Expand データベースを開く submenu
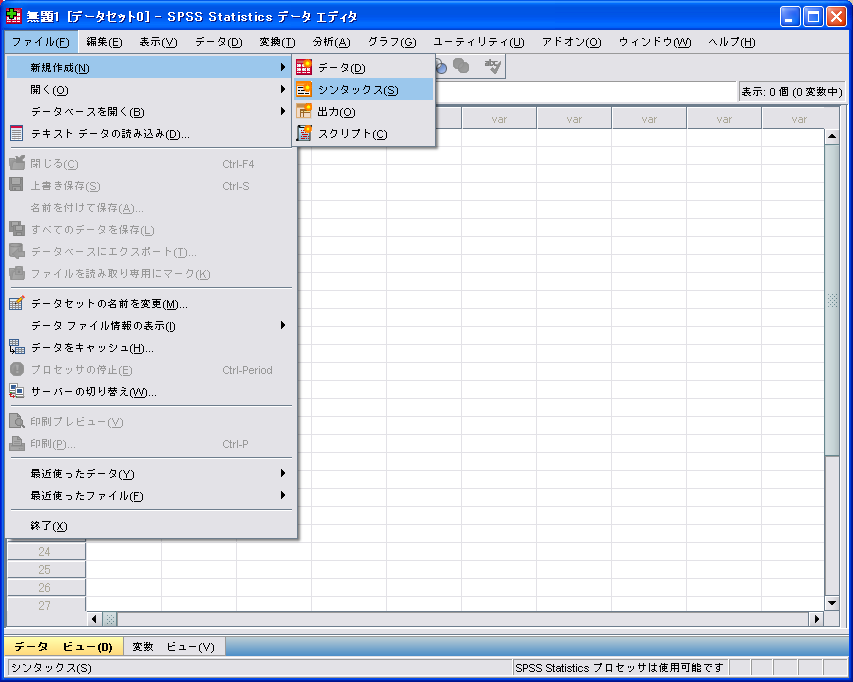The width and height of the screenshot is (853, 682). click(87, 112)
